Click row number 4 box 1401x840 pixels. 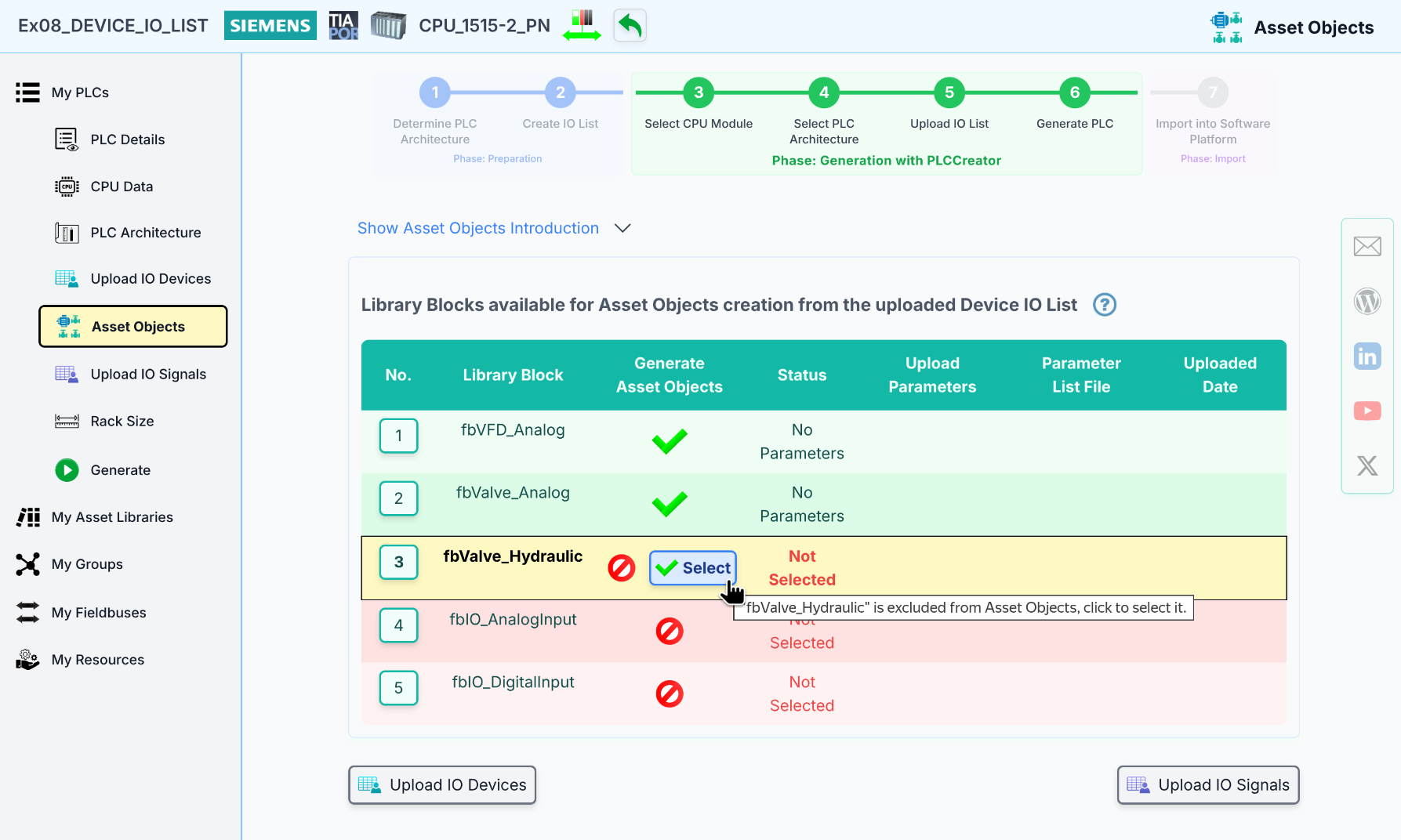tap(398, 625)
